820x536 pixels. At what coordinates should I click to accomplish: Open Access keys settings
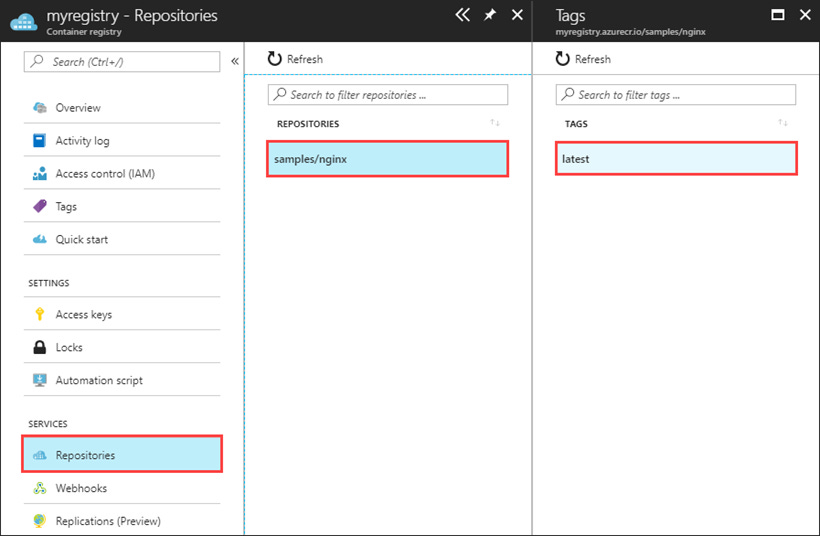click(122, 314)
